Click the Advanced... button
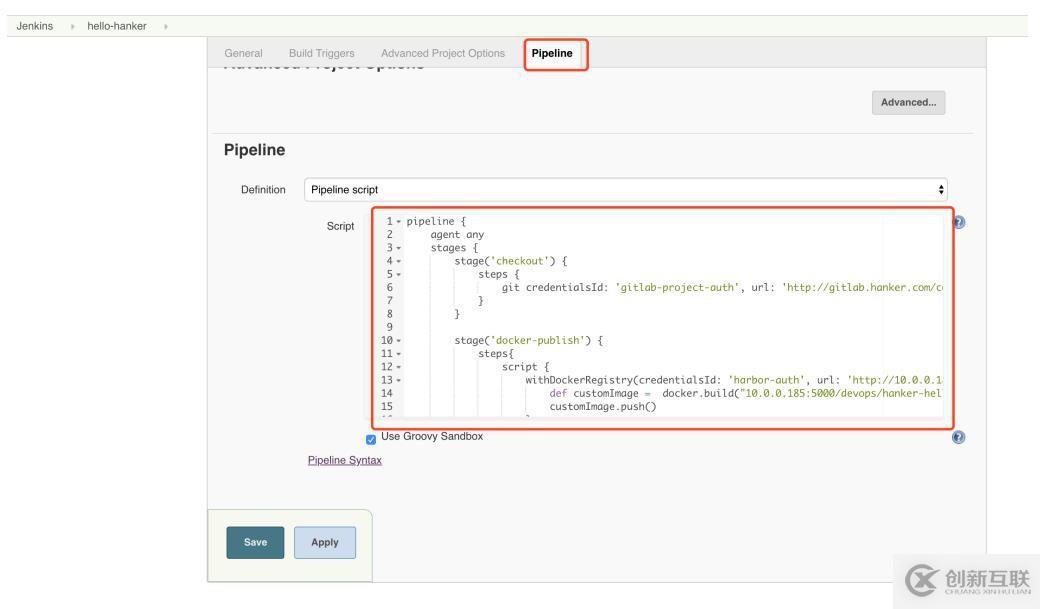This screenshot has width=1040, height=609. point(908,102)
